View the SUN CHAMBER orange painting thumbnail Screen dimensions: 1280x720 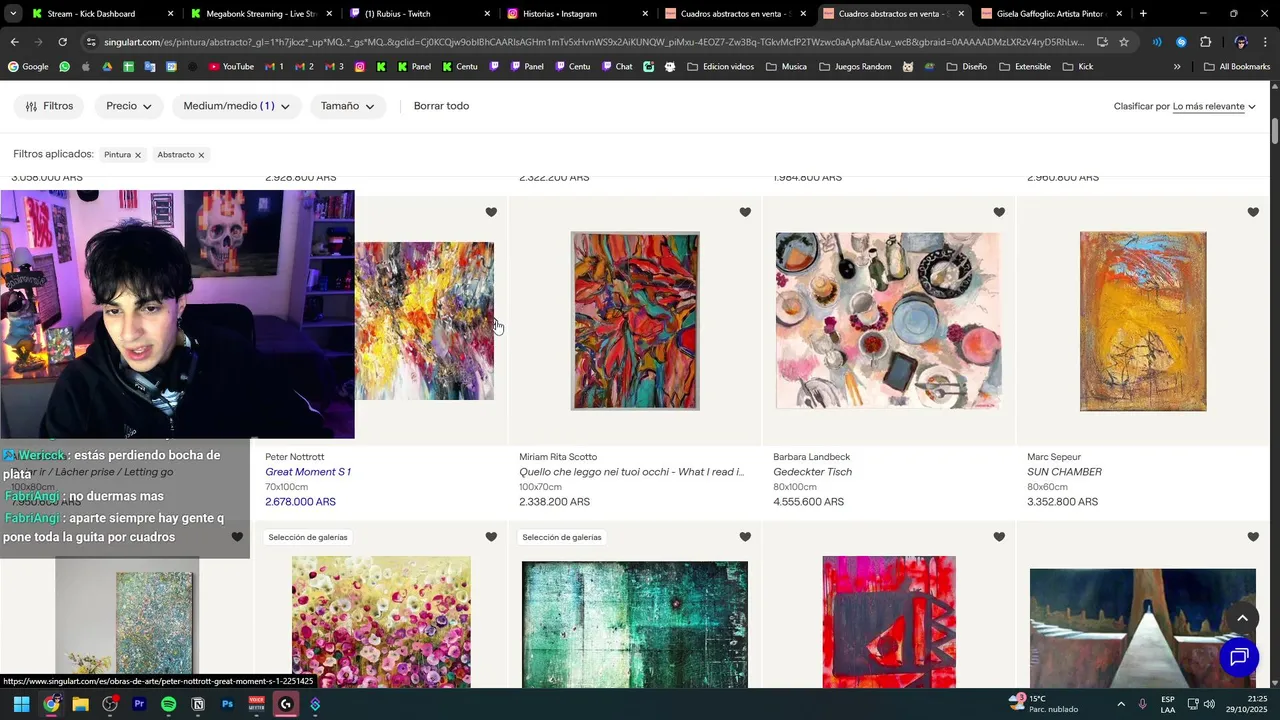(1143, 321)
